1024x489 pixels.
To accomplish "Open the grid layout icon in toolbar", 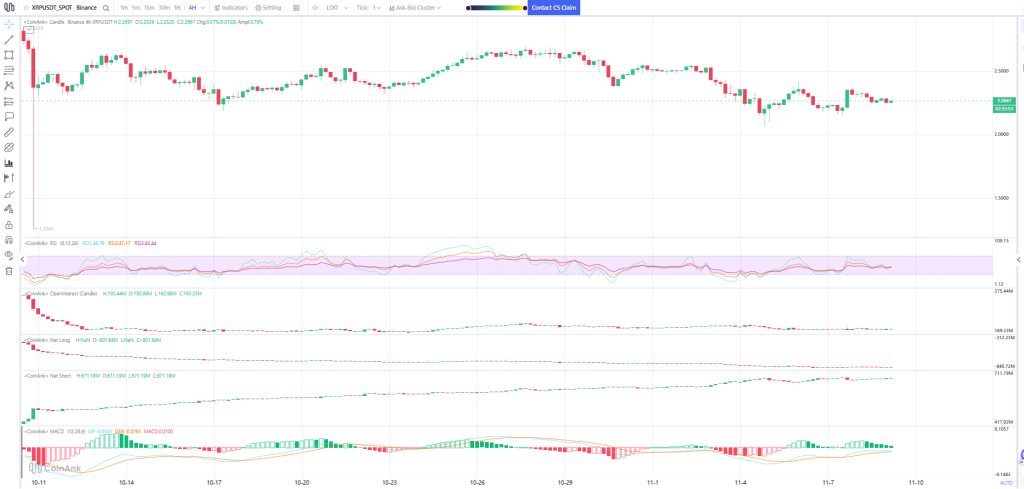I will tap(296, 7).
